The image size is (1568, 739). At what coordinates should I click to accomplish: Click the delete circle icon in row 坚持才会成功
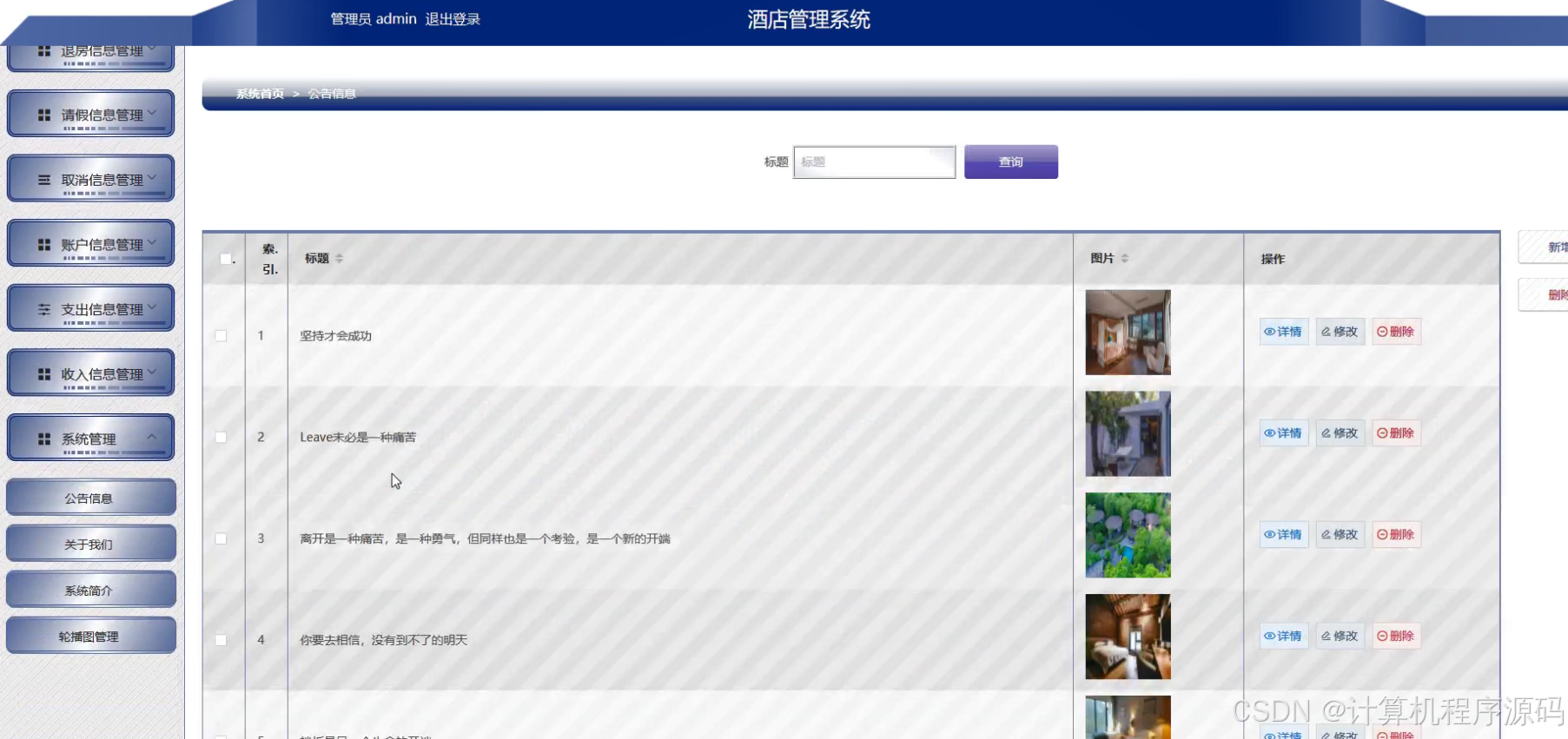tap(1382, 332)
